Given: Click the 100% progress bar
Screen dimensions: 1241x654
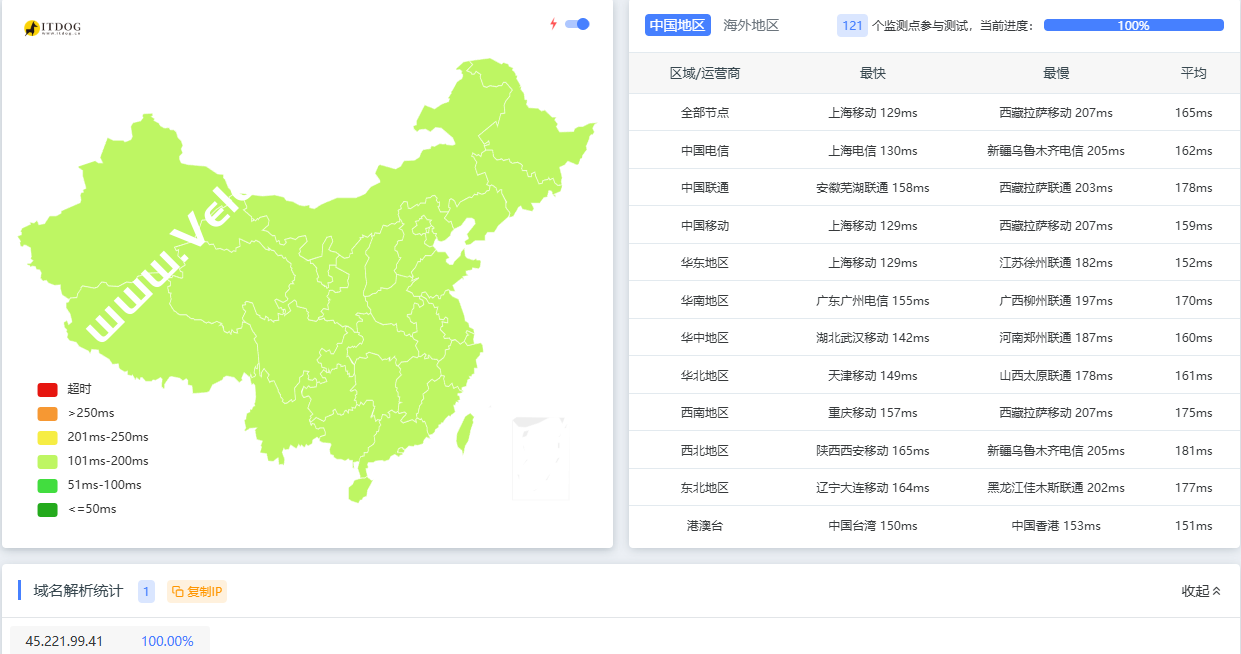Looking at the screenshot, I should pos(1133,24).
